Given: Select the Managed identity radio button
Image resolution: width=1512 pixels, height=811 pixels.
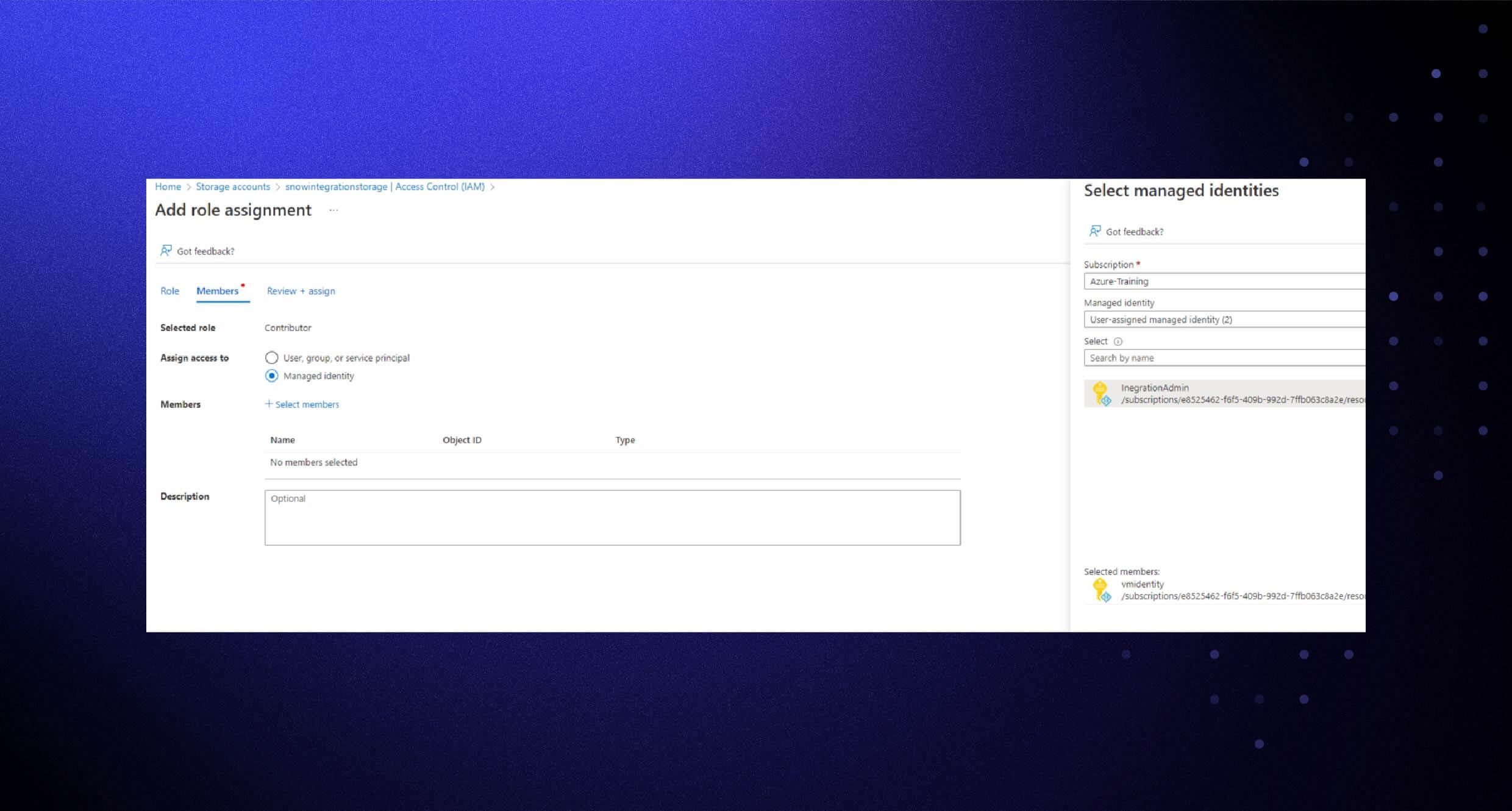Looking at the screenshot, I should (272, 376).
